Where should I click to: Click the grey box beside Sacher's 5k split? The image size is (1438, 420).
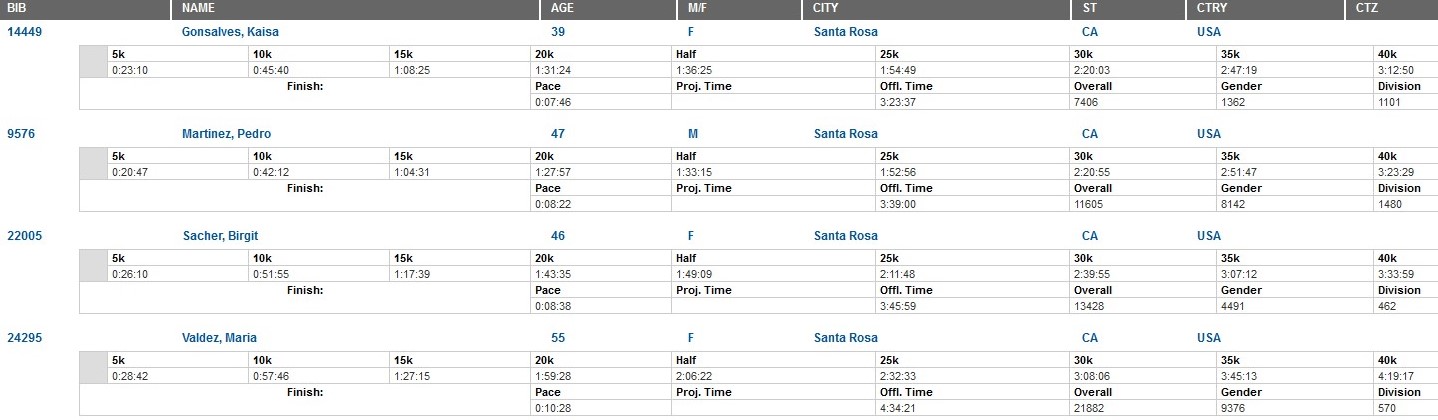tap(93, 264)
